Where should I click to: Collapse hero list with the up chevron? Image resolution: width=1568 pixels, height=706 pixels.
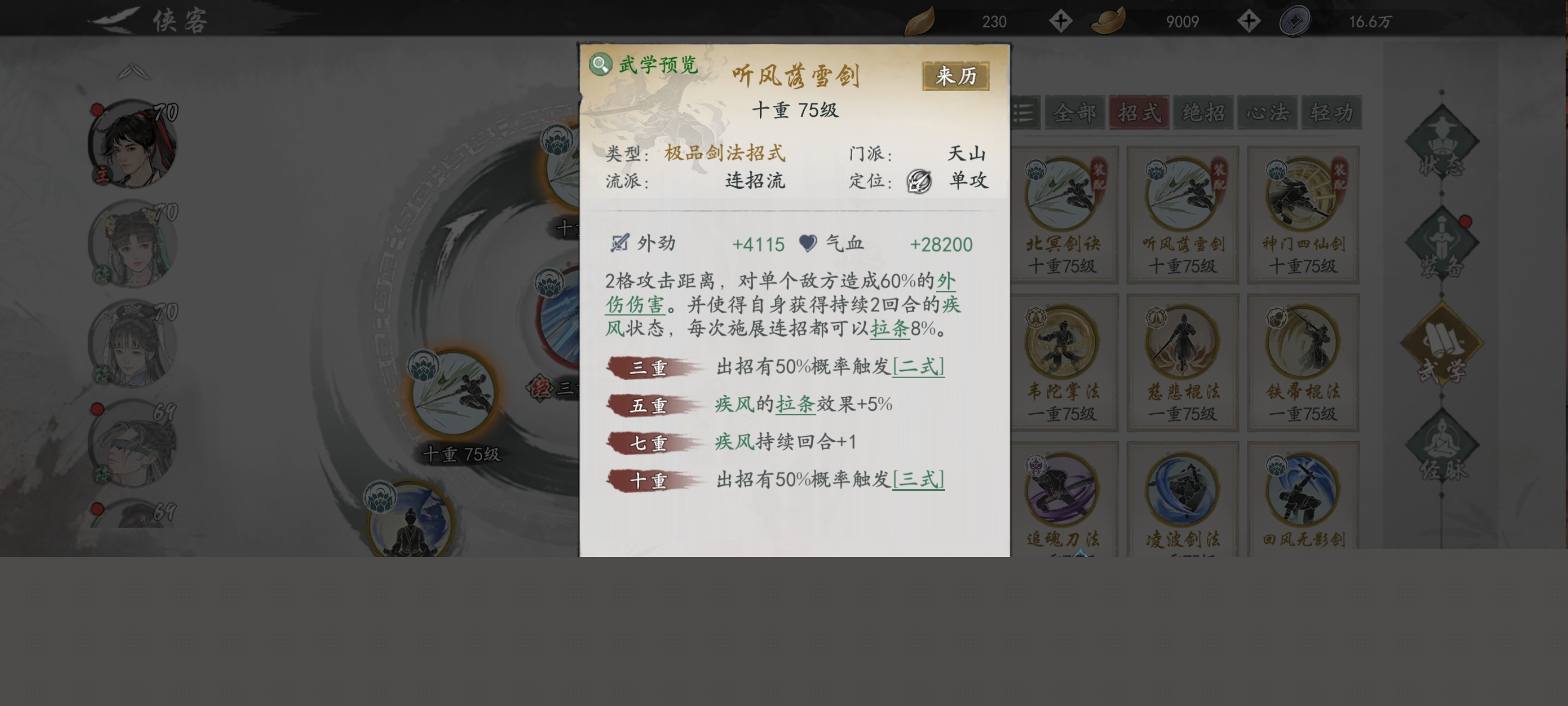pyautogui.click(x=133, y=72)
